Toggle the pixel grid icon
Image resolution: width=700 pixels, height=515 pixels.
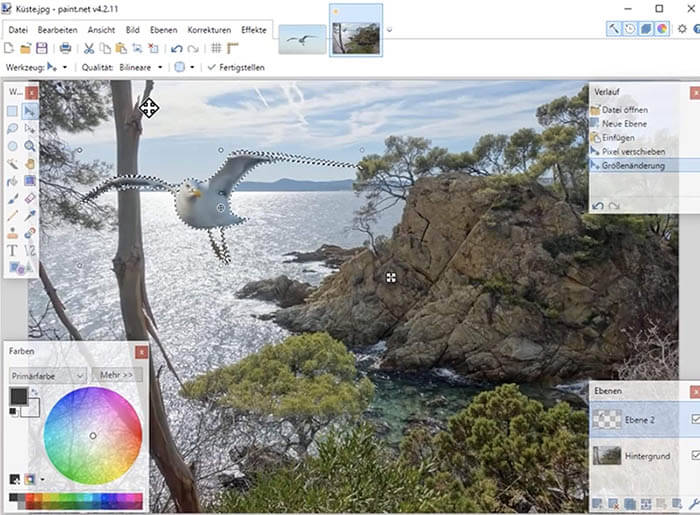pyautogui.click(x=216, y=48)
